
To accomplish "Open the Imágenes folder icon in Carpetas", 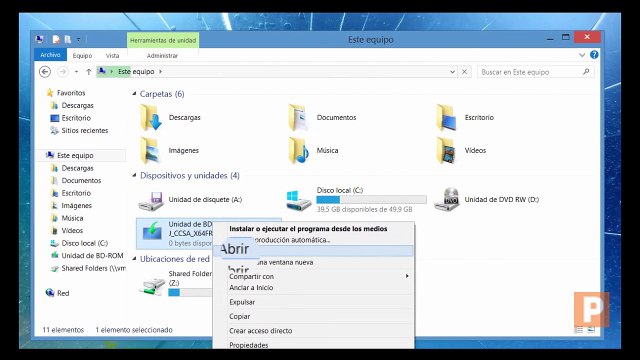I will click(150, 151).
